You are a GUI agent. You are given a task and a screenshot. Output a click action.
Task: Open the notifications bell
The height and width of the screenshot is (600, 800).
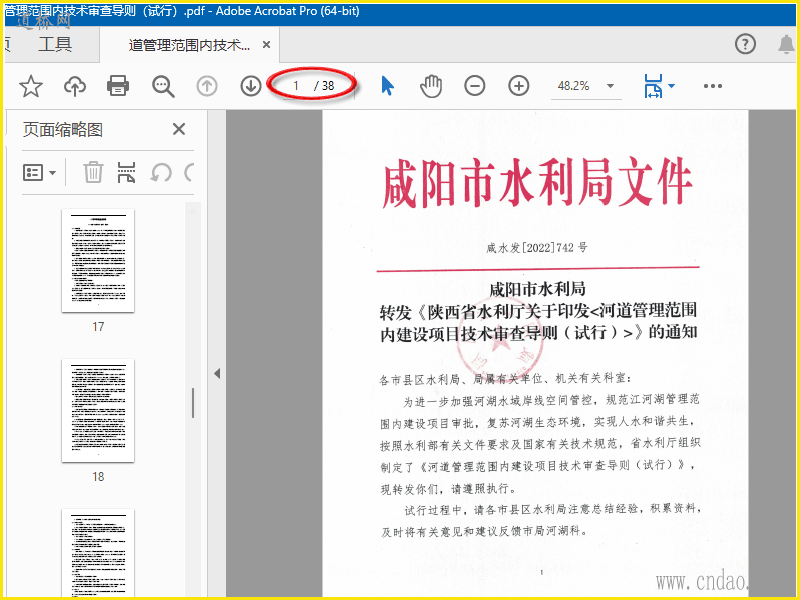(786, 44)
